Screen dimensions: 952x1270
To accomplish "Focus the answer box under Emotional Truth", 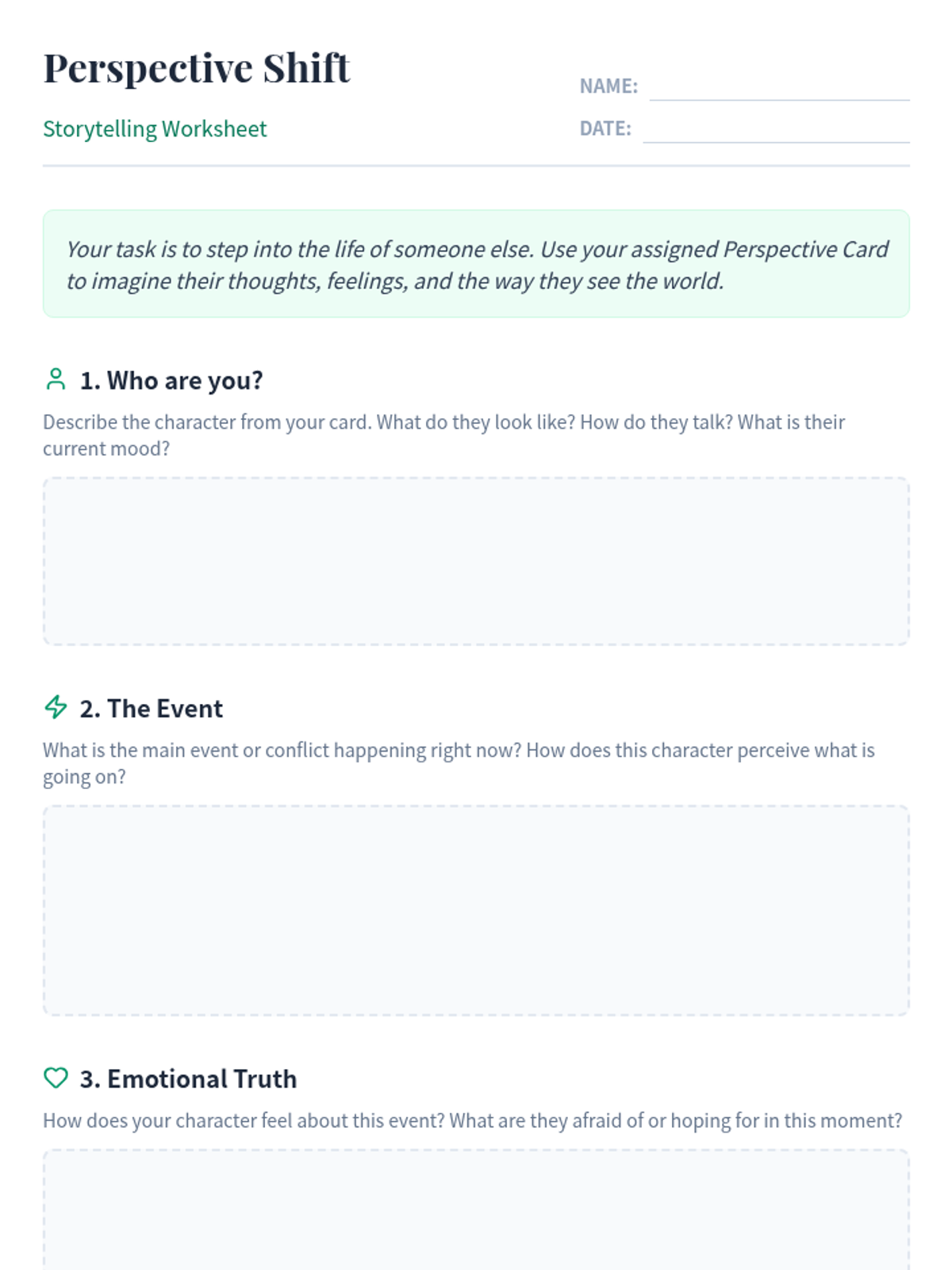I will point(476,1210).
